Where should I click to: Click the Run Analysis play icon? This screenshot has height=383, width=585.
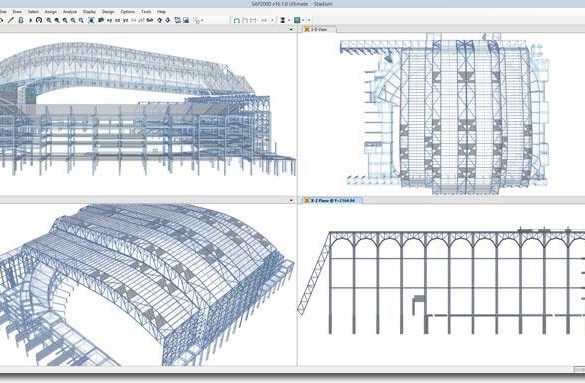coord(31,20)
